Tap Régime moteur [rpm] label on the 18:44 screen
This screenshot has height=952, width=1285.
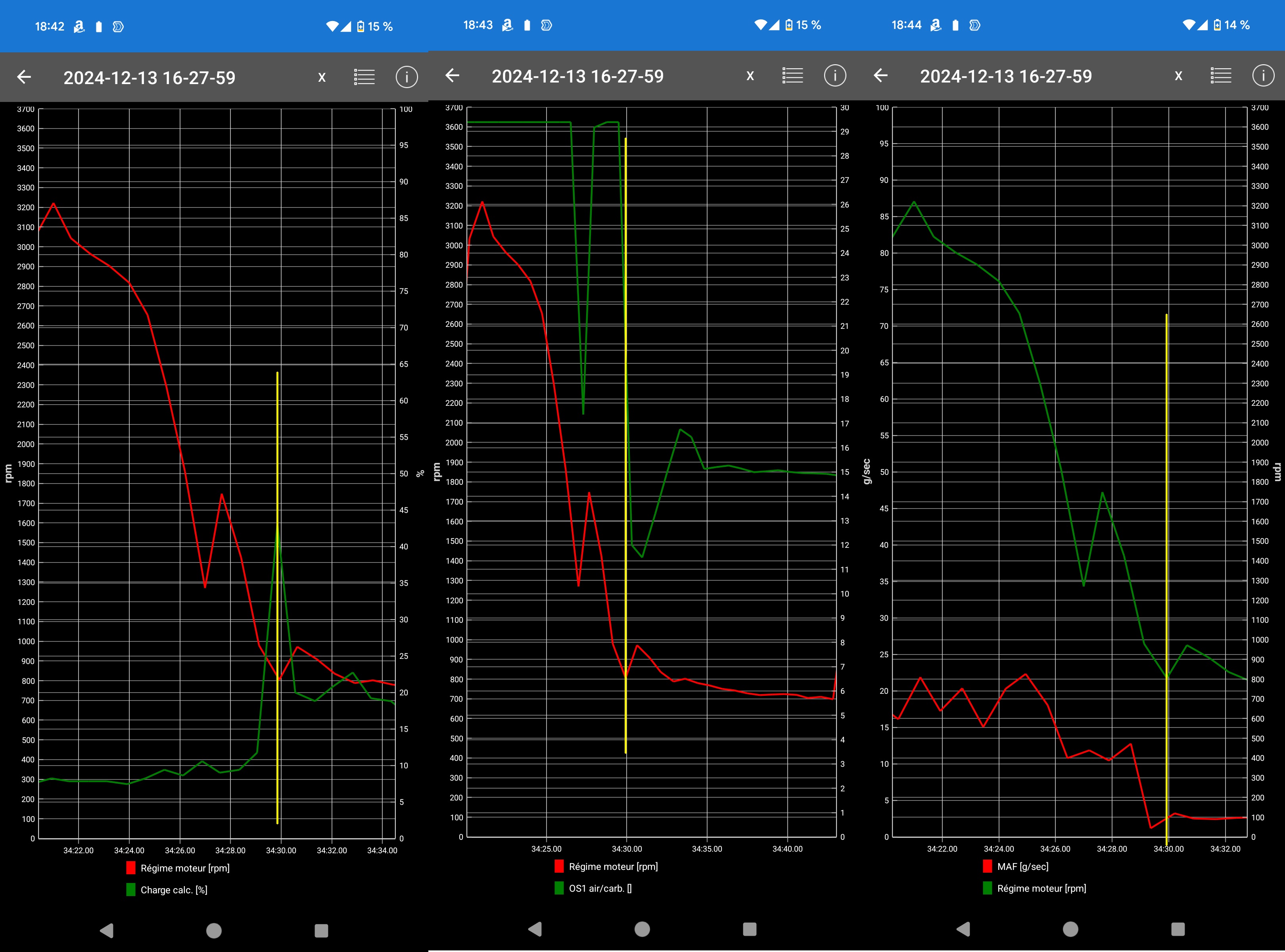[1042, 888]
